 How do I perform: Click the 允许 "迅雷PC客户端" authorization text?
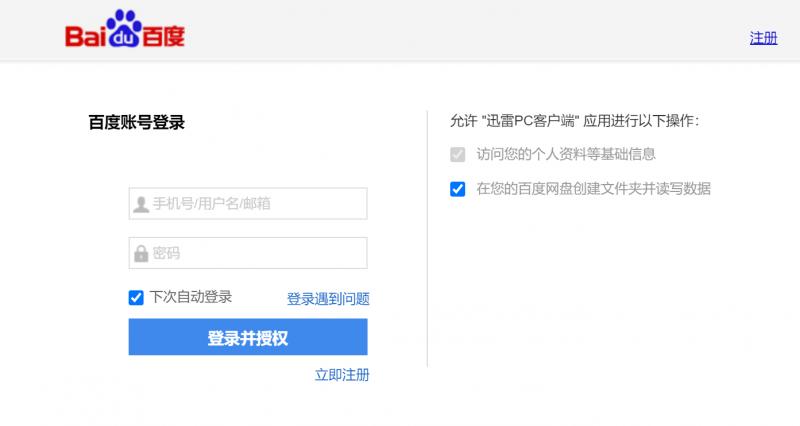tap(575, 121)
